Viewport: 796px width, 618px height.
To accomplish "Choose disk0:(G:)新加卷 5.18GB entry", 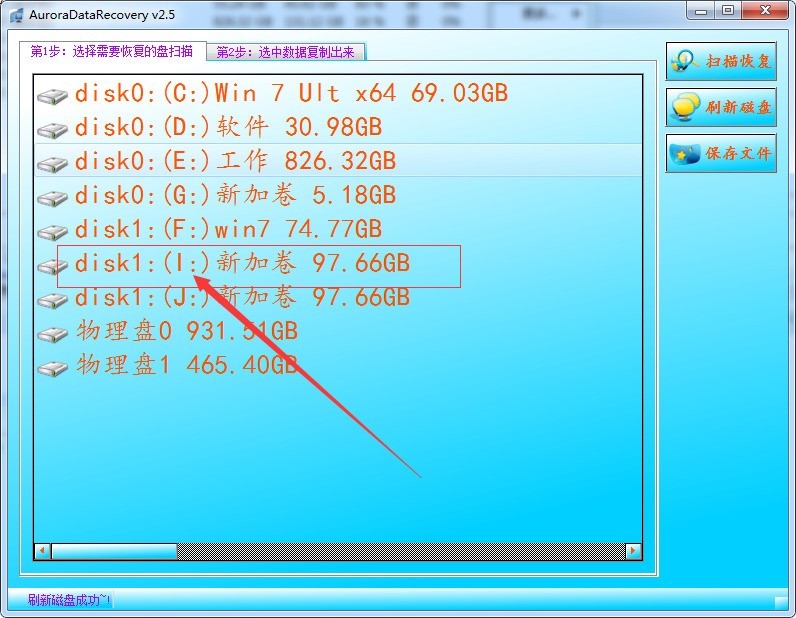I will coord(236,195).
